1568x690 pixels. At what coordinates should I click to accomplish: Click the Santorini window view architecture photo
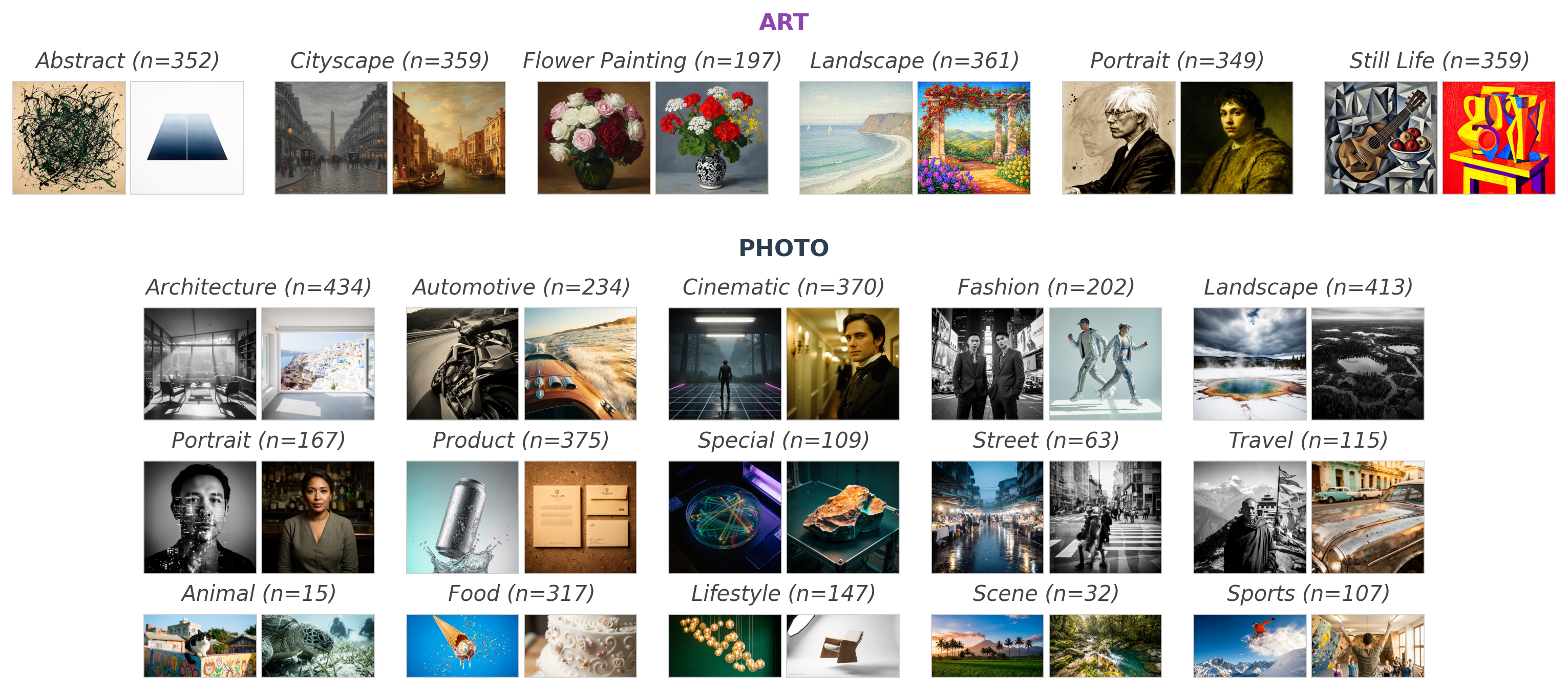click(x=317, y=364)
